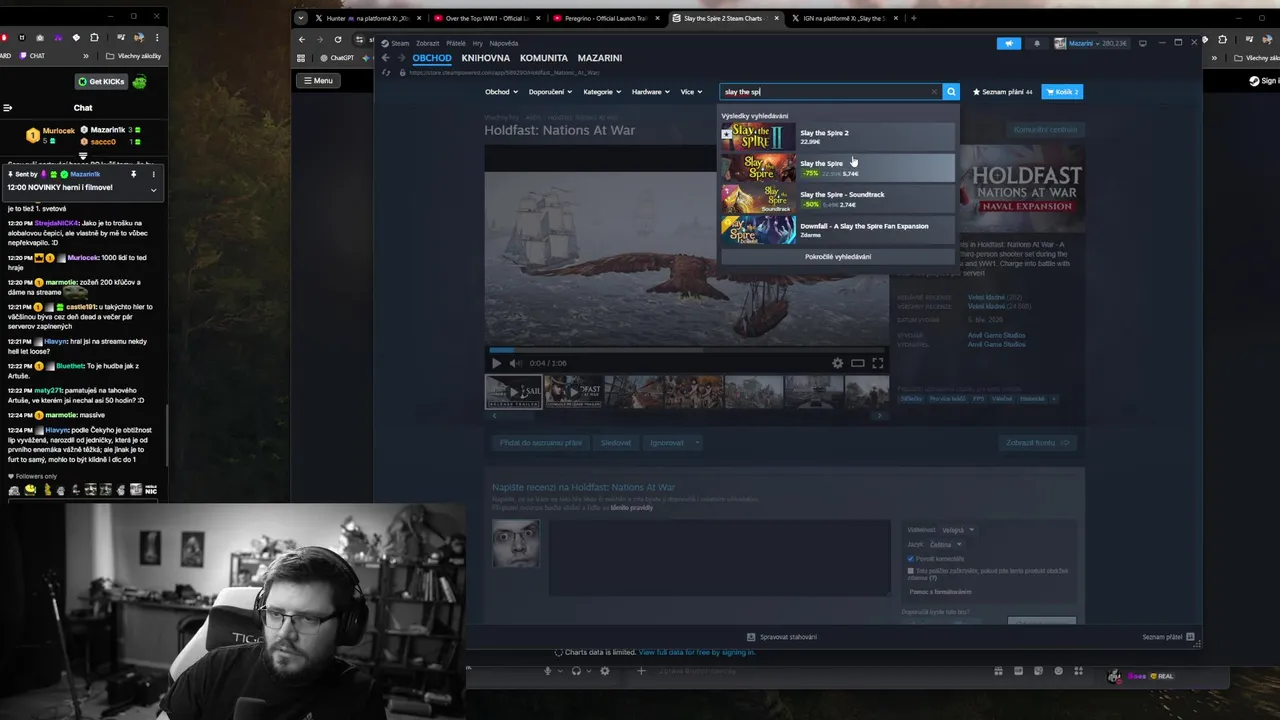This screenshot has width=1280, height=720.
Task: Select the second trailer thumbnail
Action: pyautogui.click(x=573, y=392)
